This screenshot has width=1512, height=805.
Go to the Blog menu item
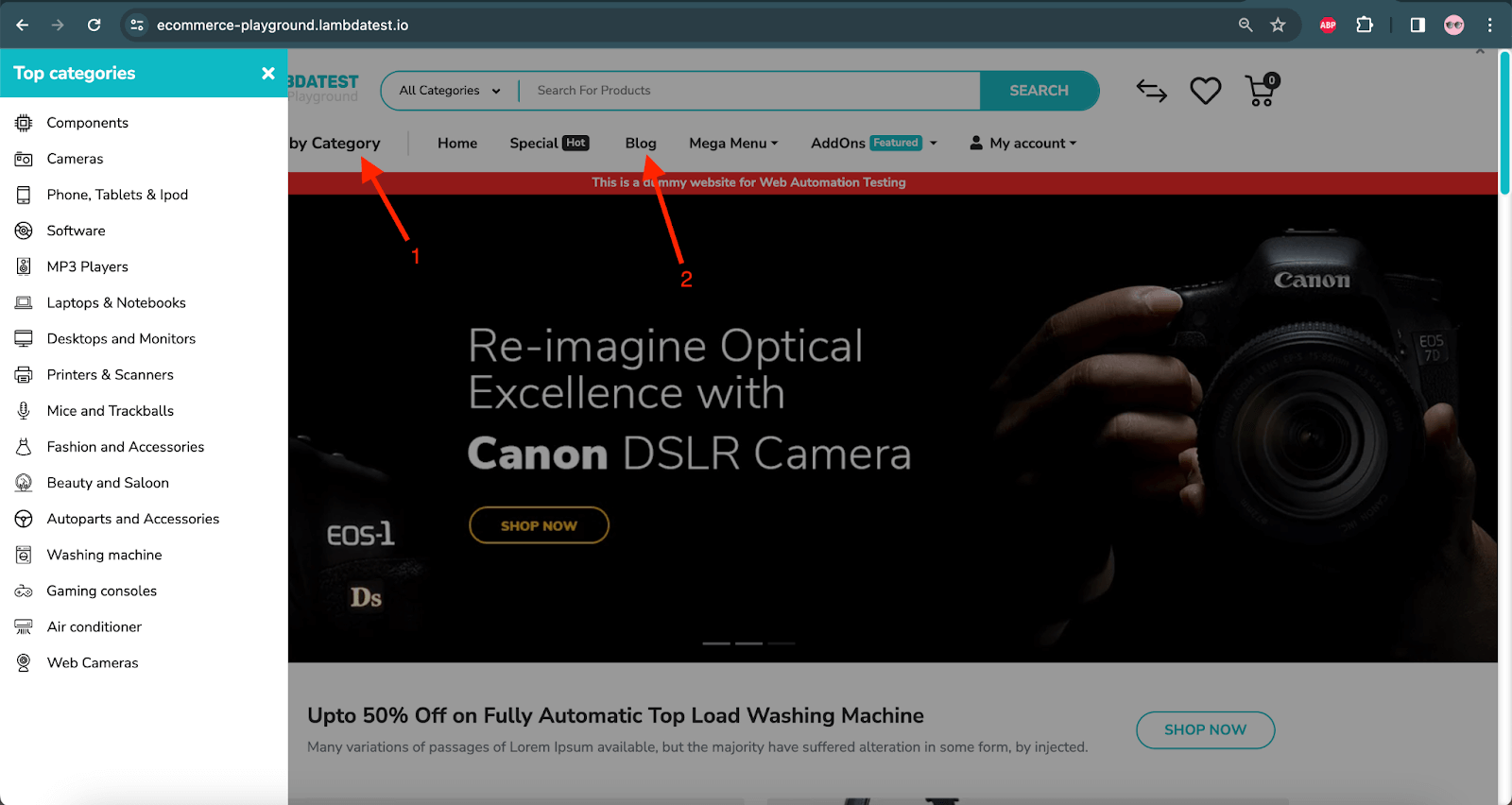click(641, 144)
